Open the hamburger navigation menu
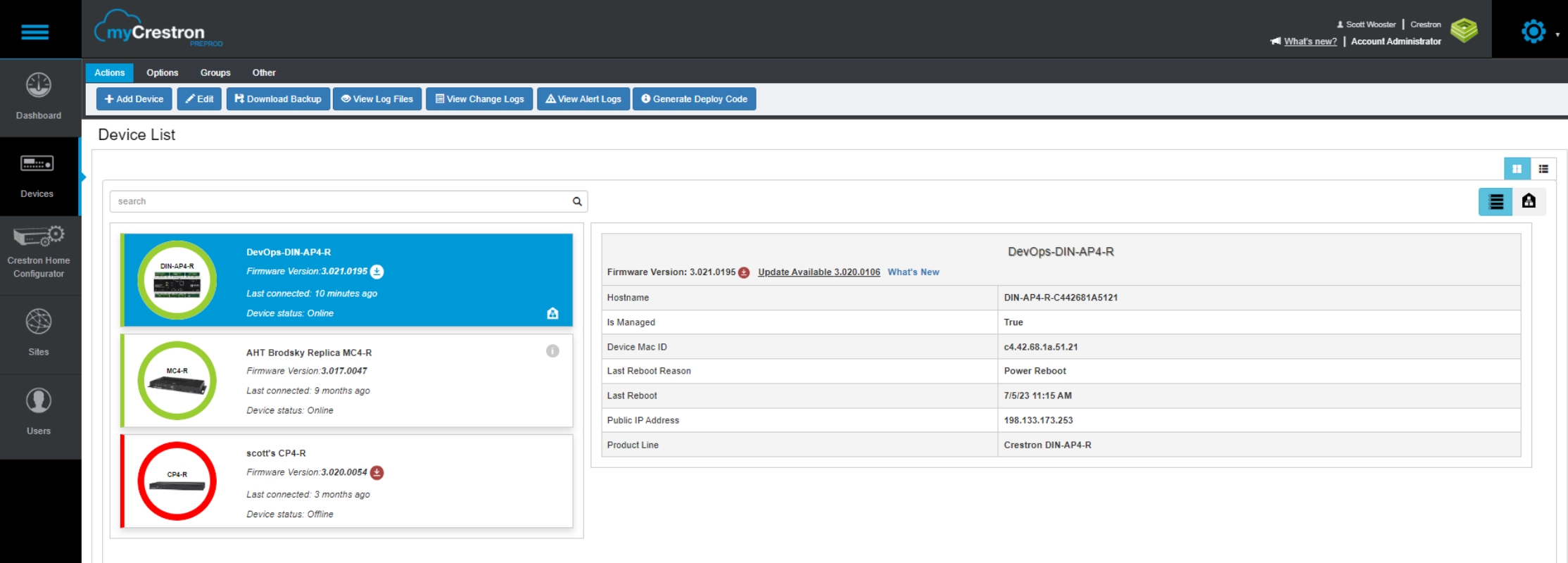This screenshot has height=563, width=1568. 35,32
